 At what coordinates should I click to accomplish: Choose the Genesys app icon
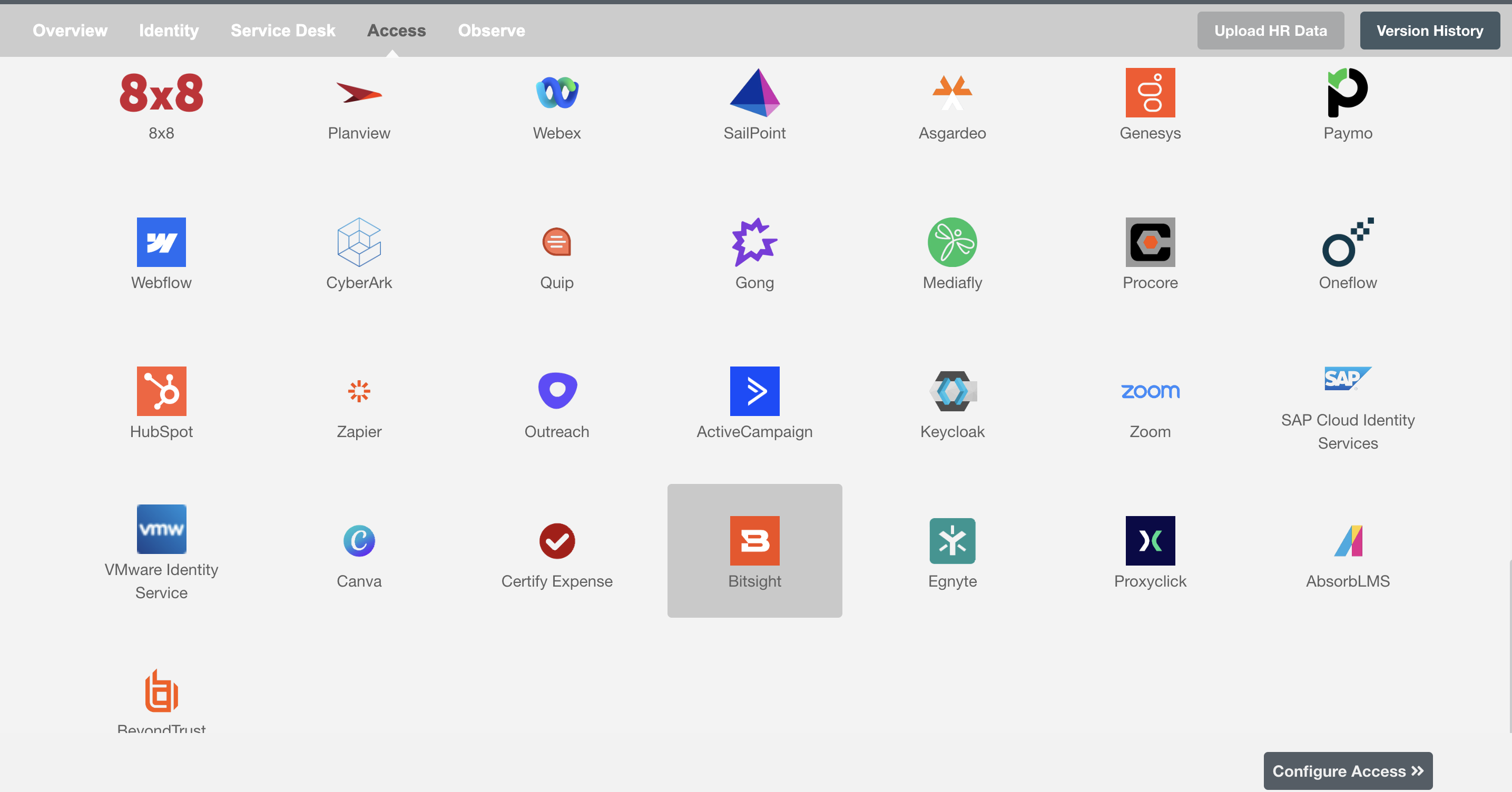1150,93
